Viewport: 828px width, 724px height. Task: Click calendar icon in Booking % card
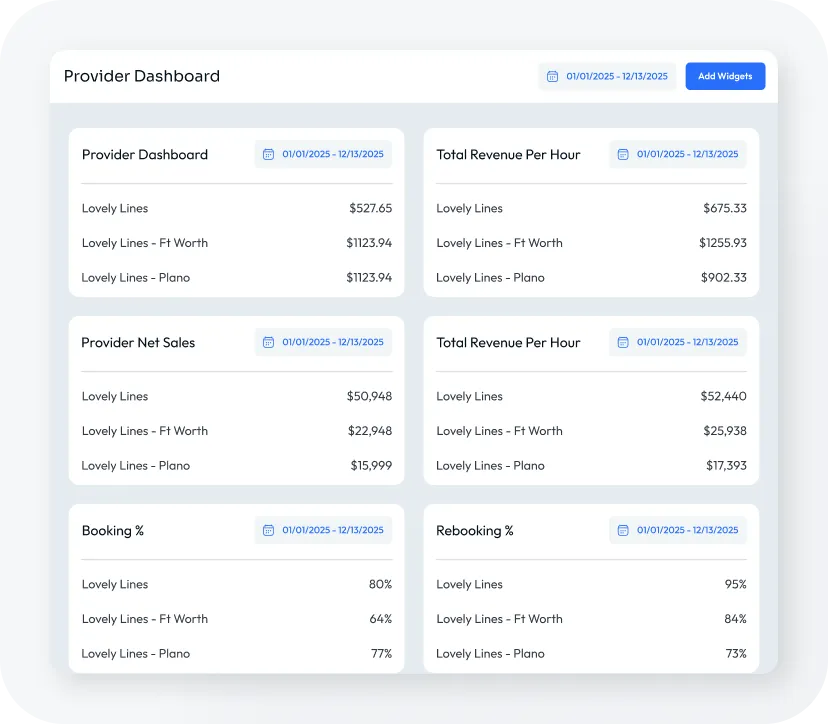(268, 530)
